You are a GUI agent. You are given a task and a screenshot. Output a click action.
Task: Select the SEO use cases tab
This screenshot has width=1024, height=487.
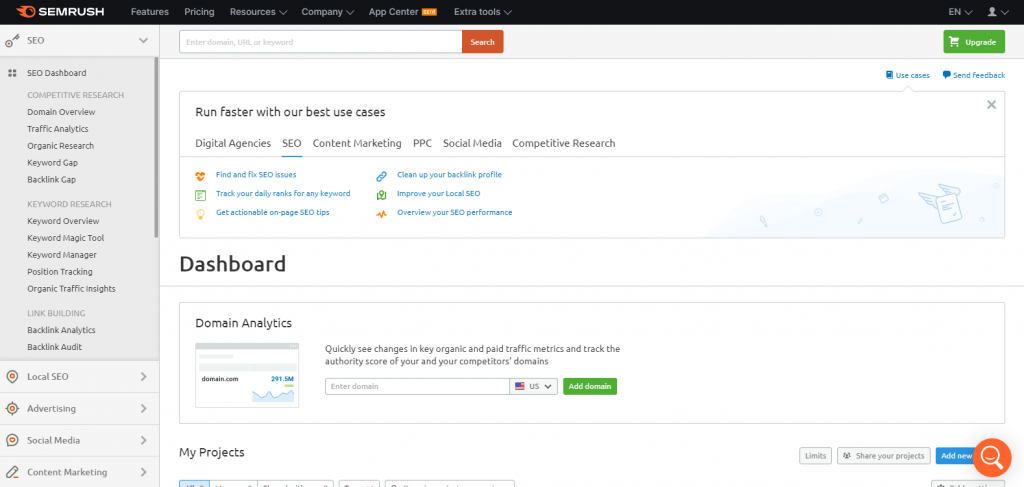[x=292, y=144]
